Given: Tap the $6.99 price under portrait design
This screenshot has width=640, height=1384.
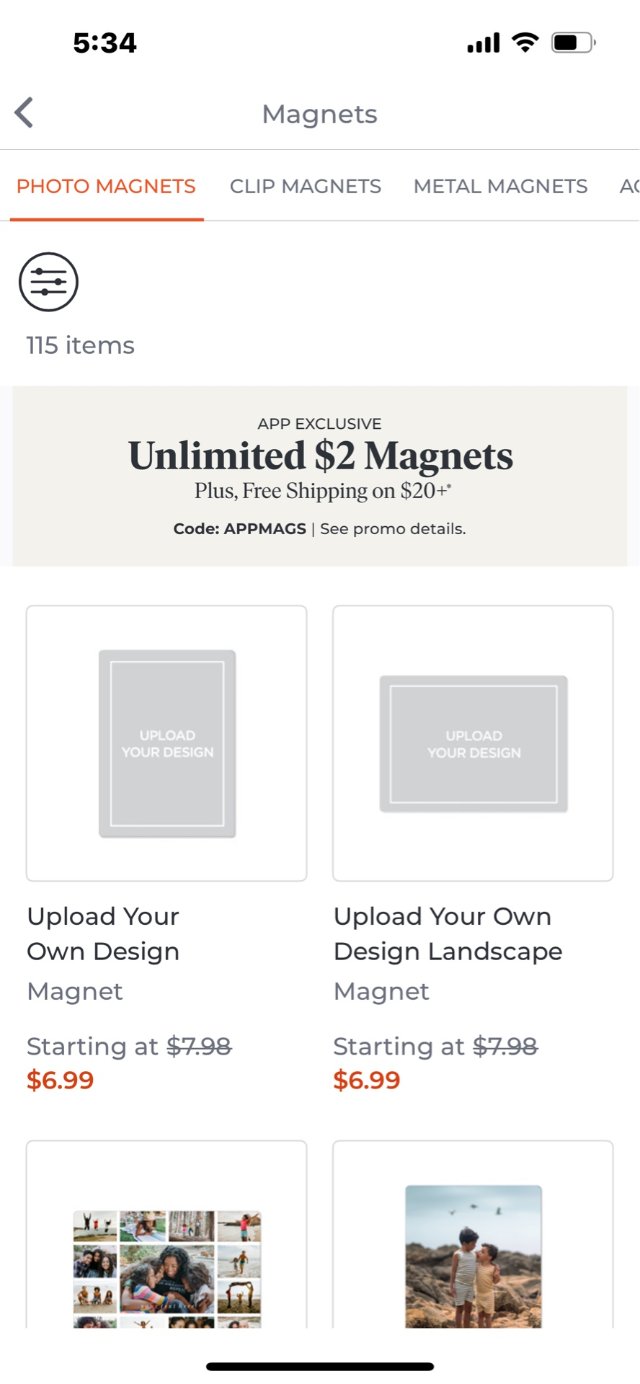Looking at the screenshot, I should coord(60,1080).
